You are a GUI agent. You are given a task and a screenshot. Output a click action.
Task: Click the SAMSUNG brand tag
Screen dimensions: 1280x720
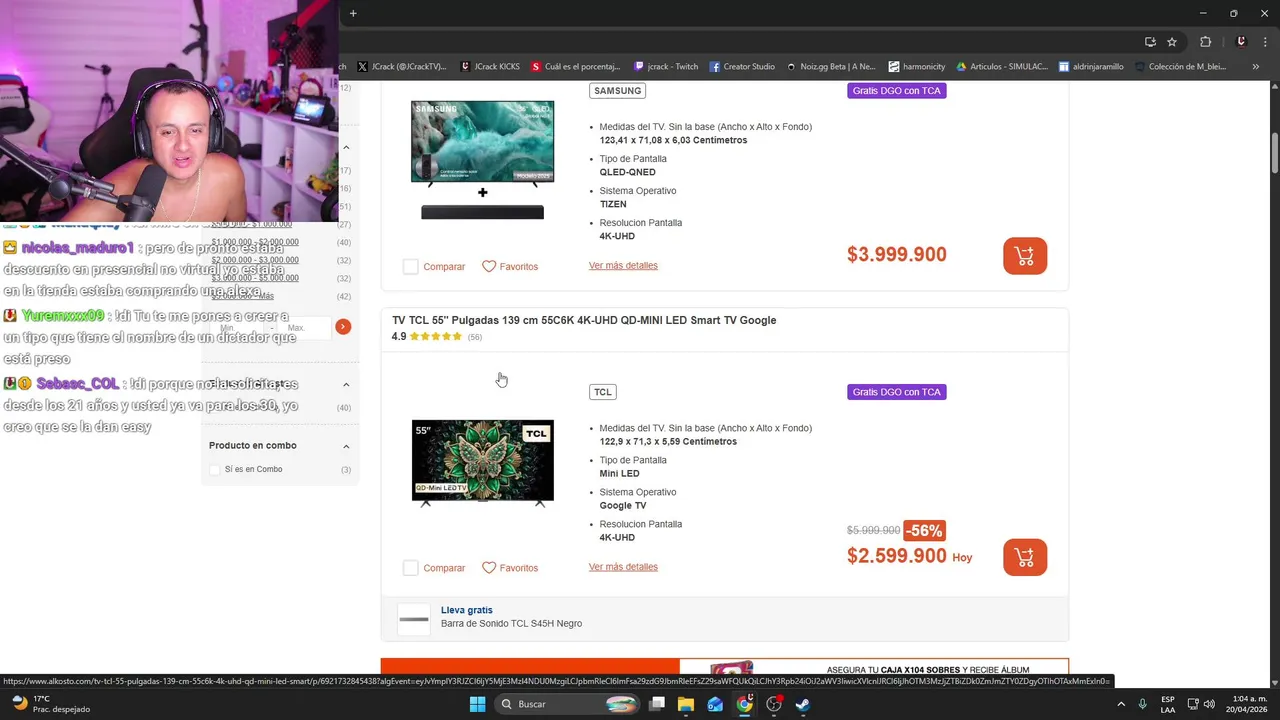point(617,90)
